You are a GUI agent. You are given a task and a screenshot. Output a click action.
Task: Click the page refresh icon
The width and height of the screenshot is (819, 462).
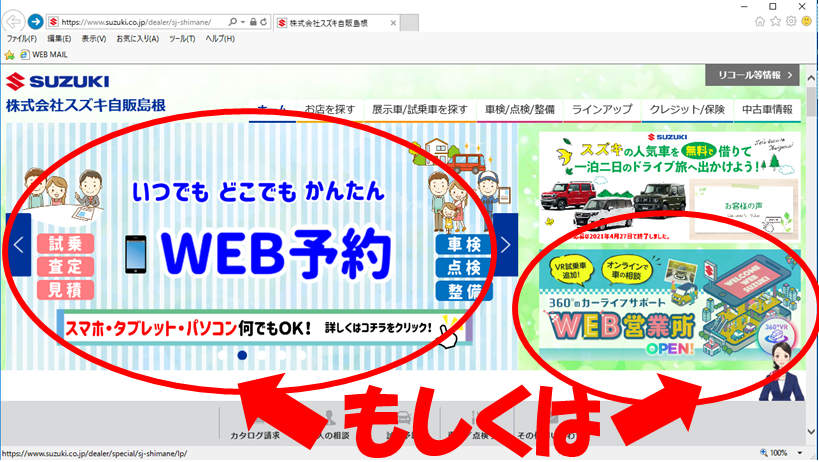click(x=264, y=22)
